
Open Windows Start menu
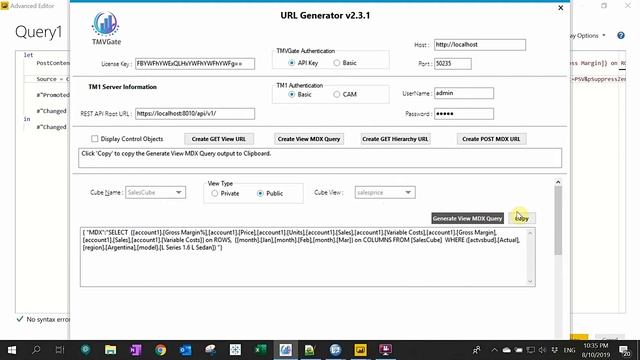pyautogui.click(x=12, y=350)
